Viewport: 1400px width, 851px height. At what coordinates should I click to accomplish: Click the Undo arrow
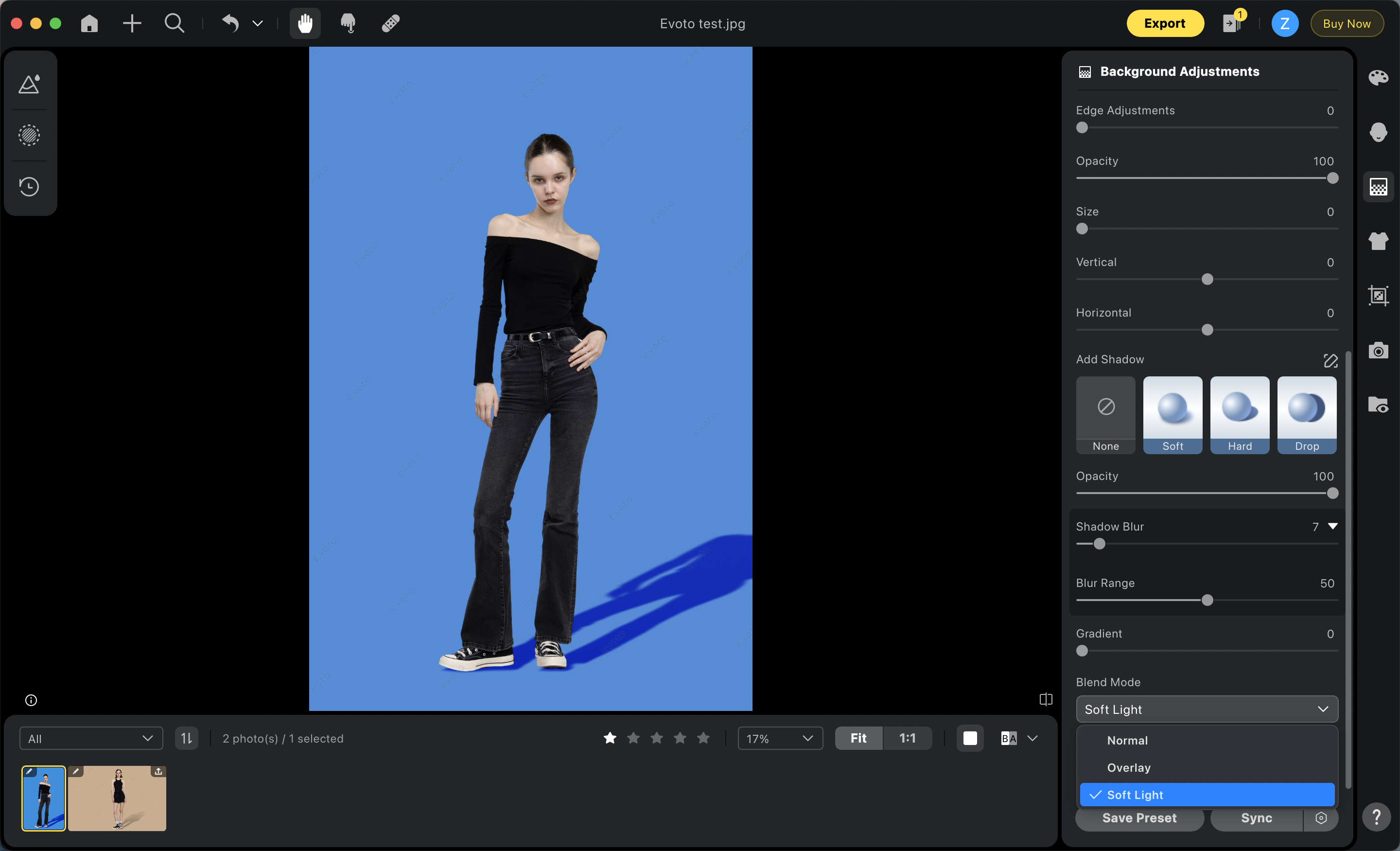230,23
